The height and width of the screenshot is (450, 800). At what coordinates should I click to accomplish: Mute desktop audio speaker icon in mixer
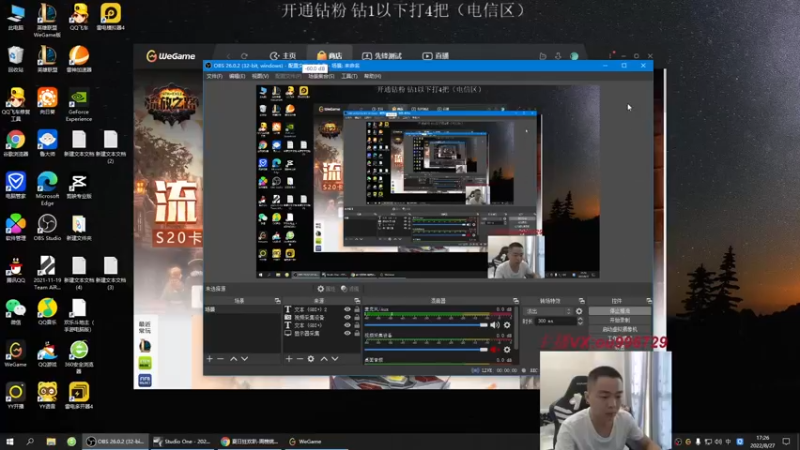(x=494, y=325)
